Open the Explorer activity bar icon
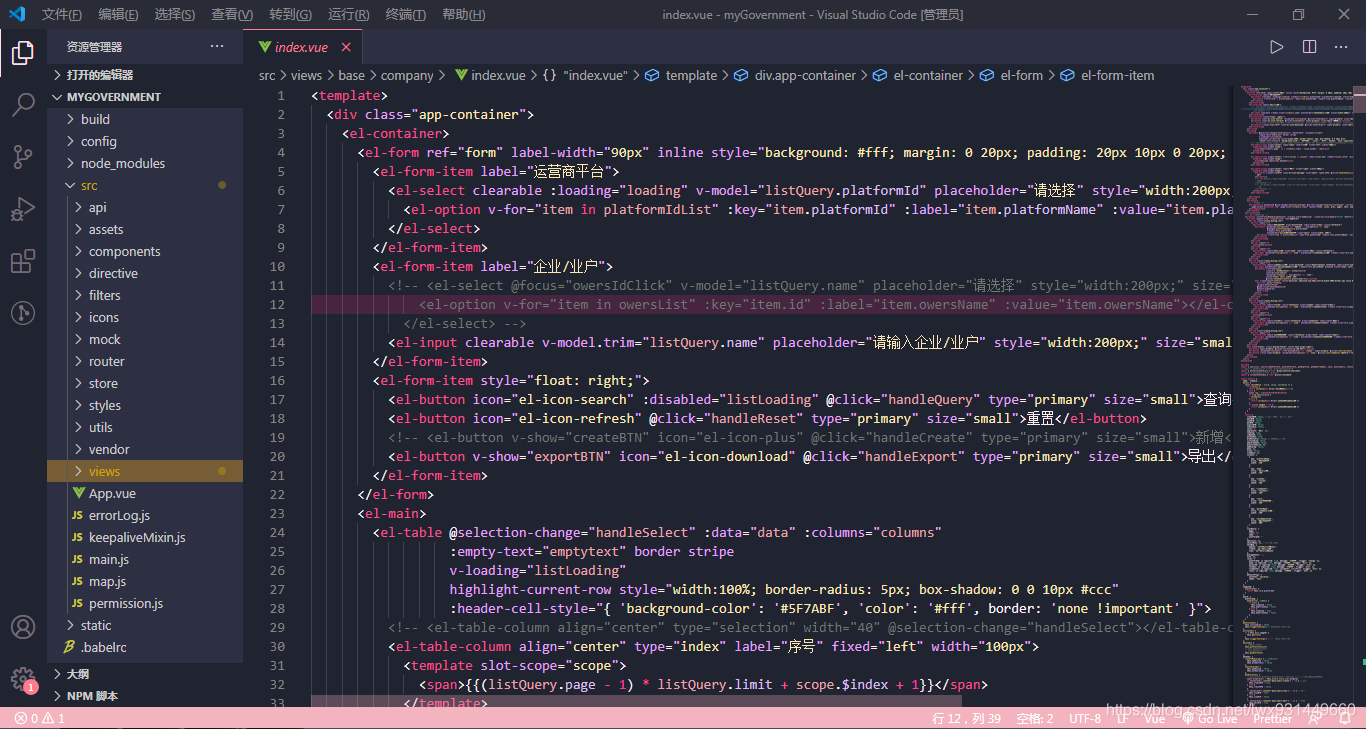This screenshot has height=729, width=1366. (23, 52)
